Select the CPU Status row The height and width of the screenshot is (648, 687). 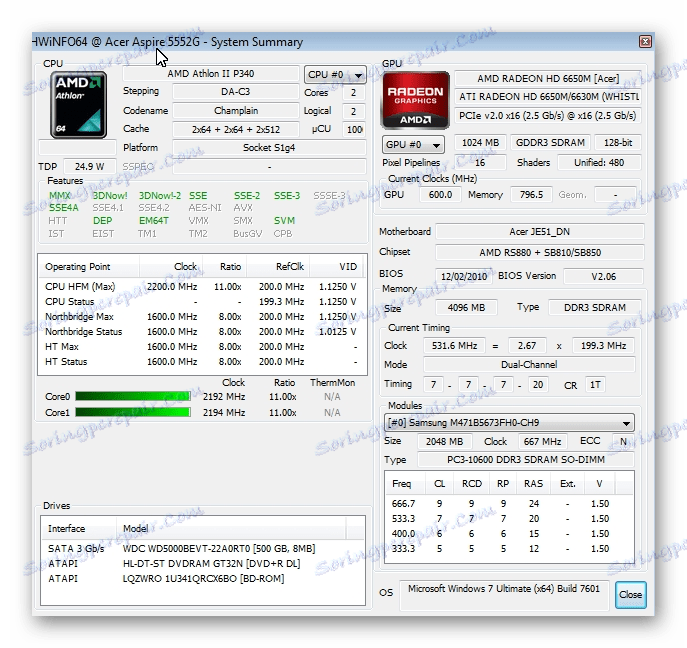pos(202,301)
